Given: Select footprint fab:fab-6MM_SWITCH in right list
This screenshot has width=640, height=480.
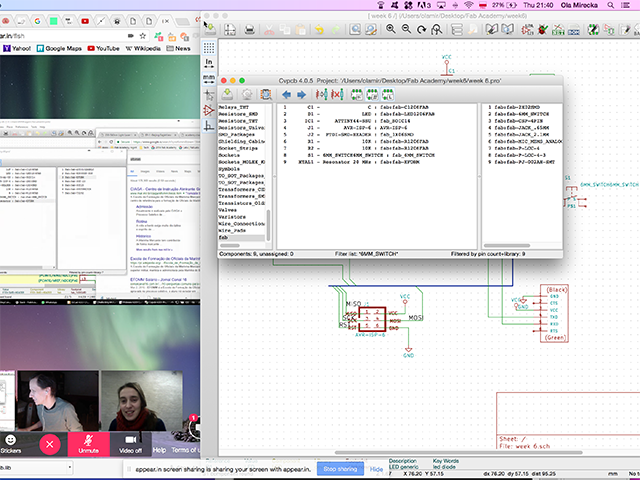Looking at the screenshot, I should 522,114.
